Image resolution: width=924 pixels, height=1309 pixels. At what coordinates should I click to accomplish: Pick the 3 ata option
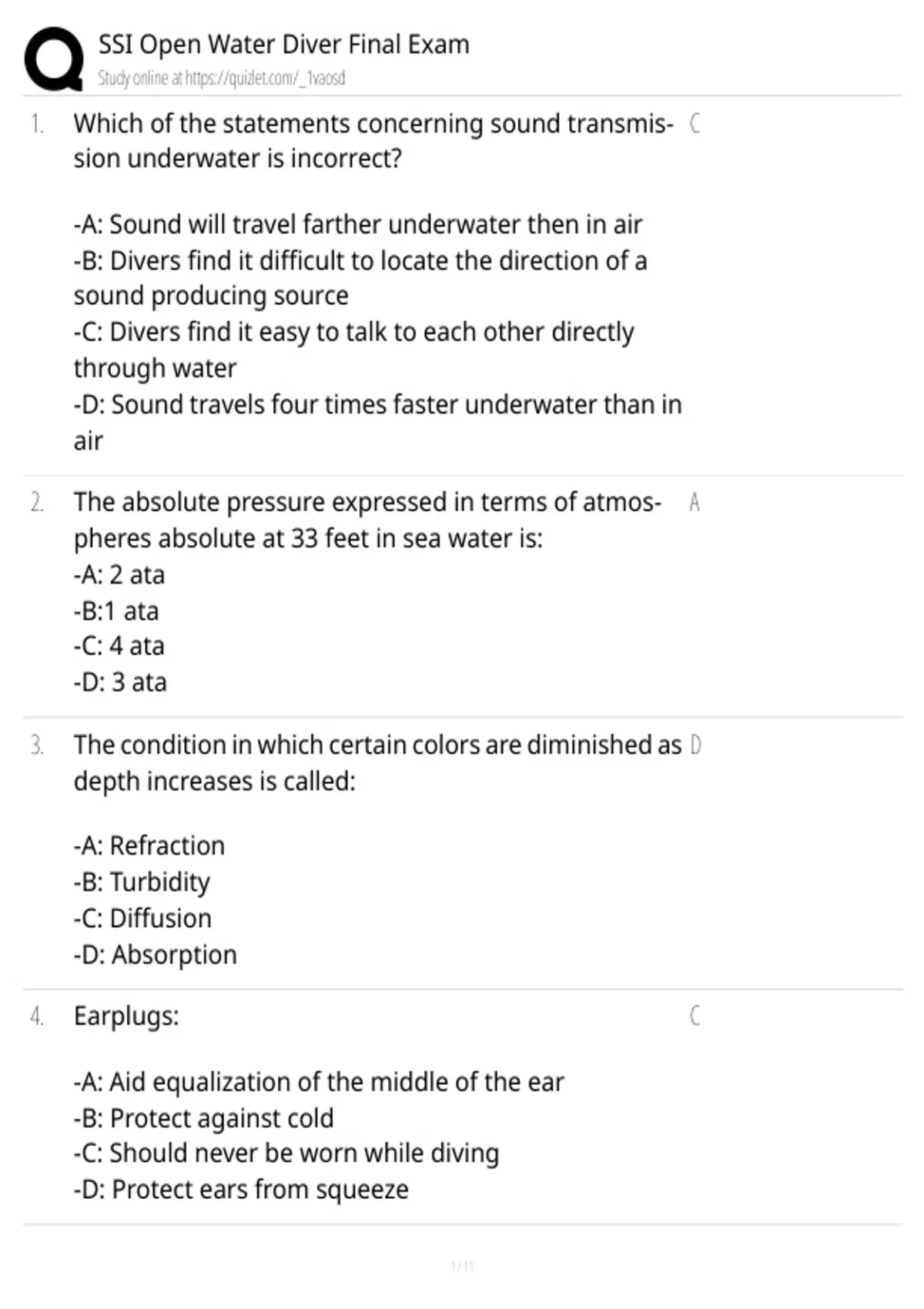click(x=120, y=681)
